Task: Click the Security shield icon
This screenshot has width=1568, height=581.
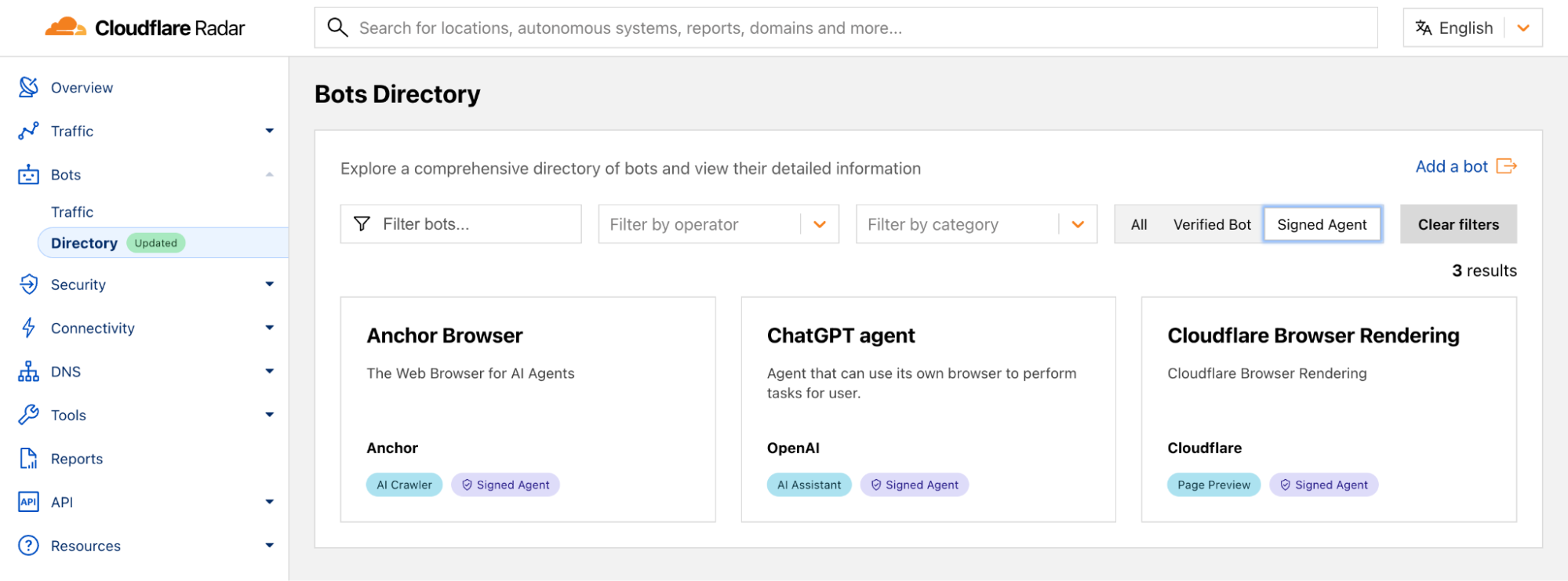Action: (x=28, y=285)
